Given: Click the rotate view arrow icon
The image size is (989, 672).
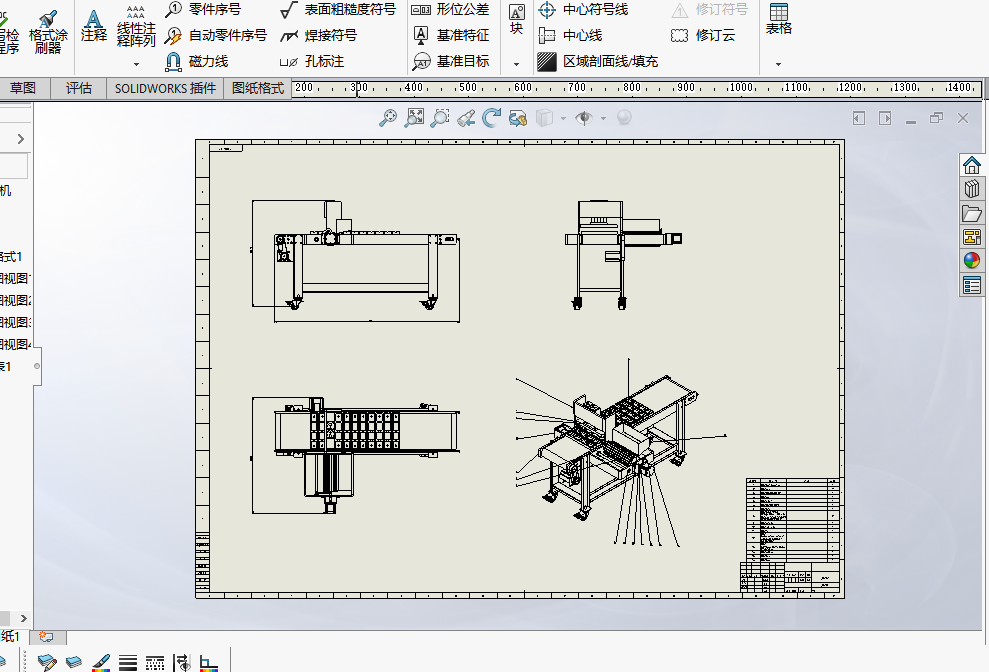Looking at the screenshot, I should coord(491,118).
